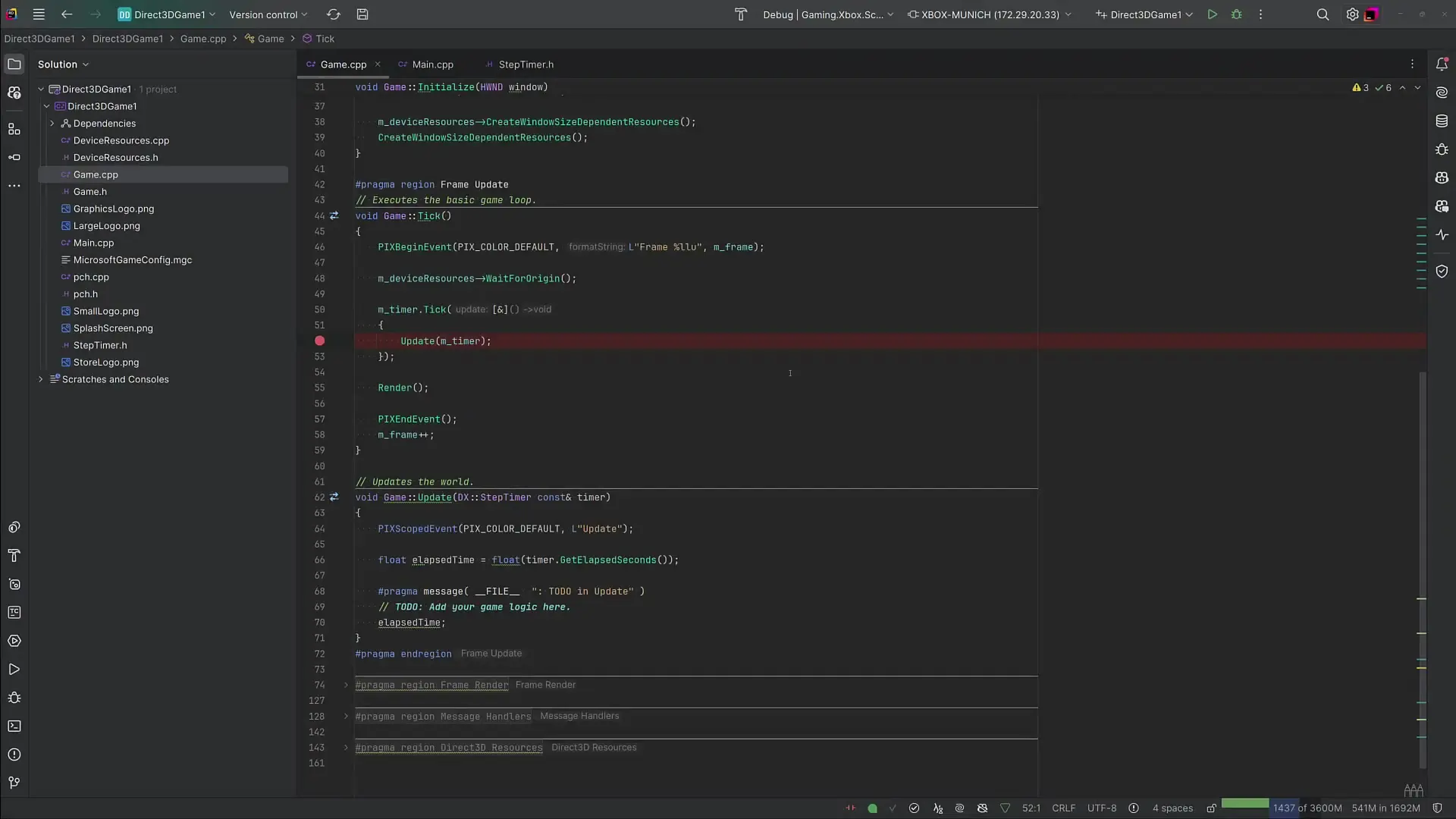The height and width of the screenshot is (819, 1456).
Task: Open the Debug | Gaming.Xbox configuration dropdown
Action: click(828, 14)
